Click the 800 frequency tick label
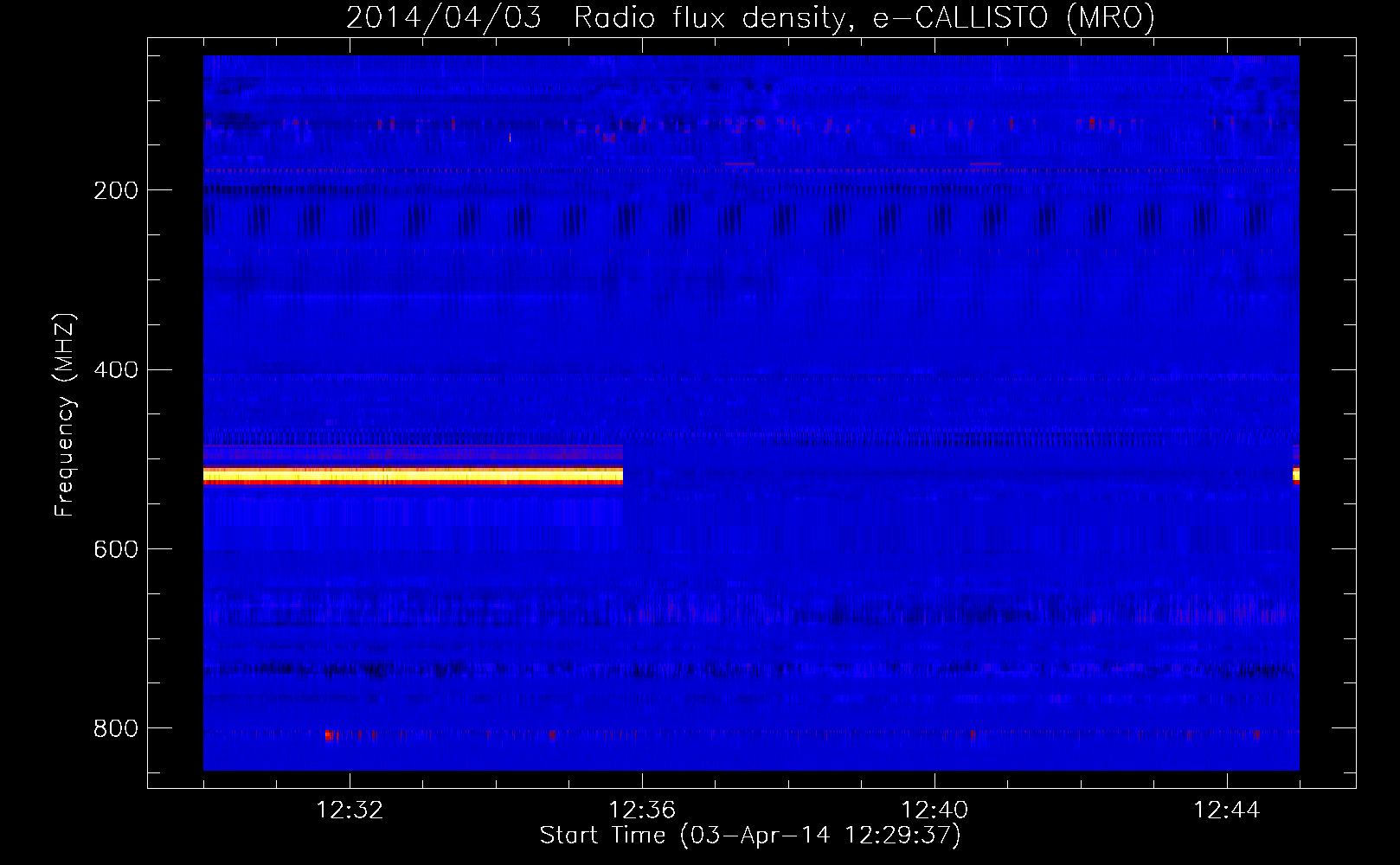This screenshot has height=865, width=1400. (115, 728)
